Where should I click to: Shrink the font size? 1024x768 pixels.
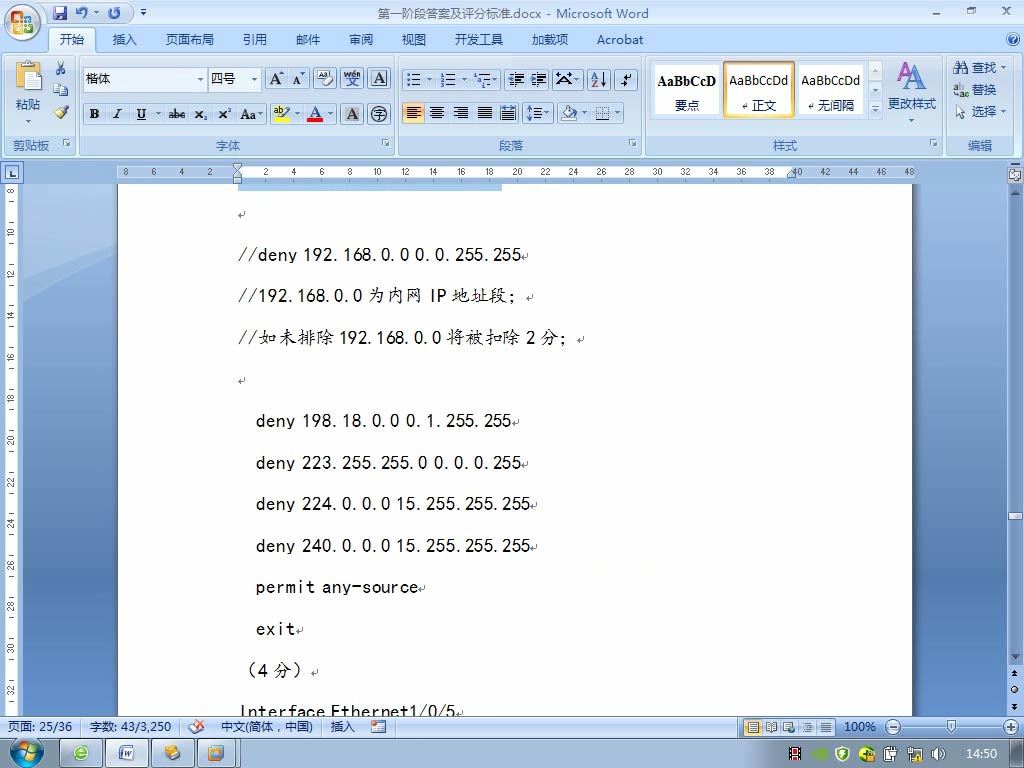298,79
